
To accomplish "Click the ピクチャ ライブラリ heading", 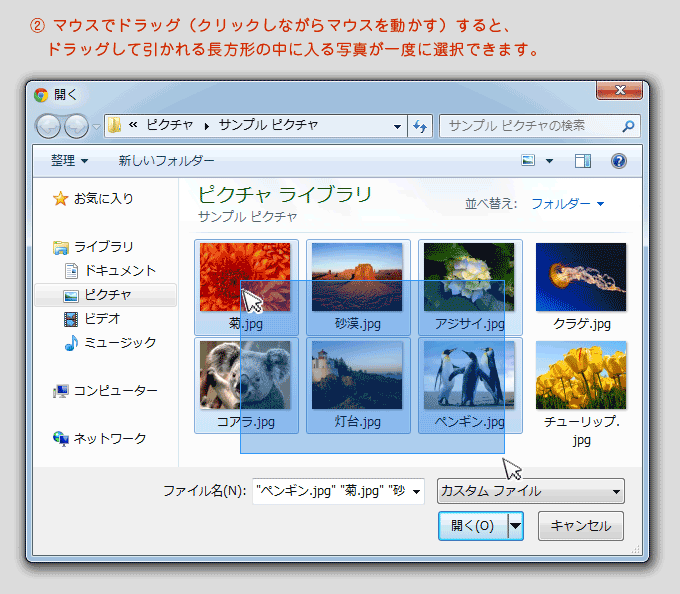I will [x=285, y=195].
